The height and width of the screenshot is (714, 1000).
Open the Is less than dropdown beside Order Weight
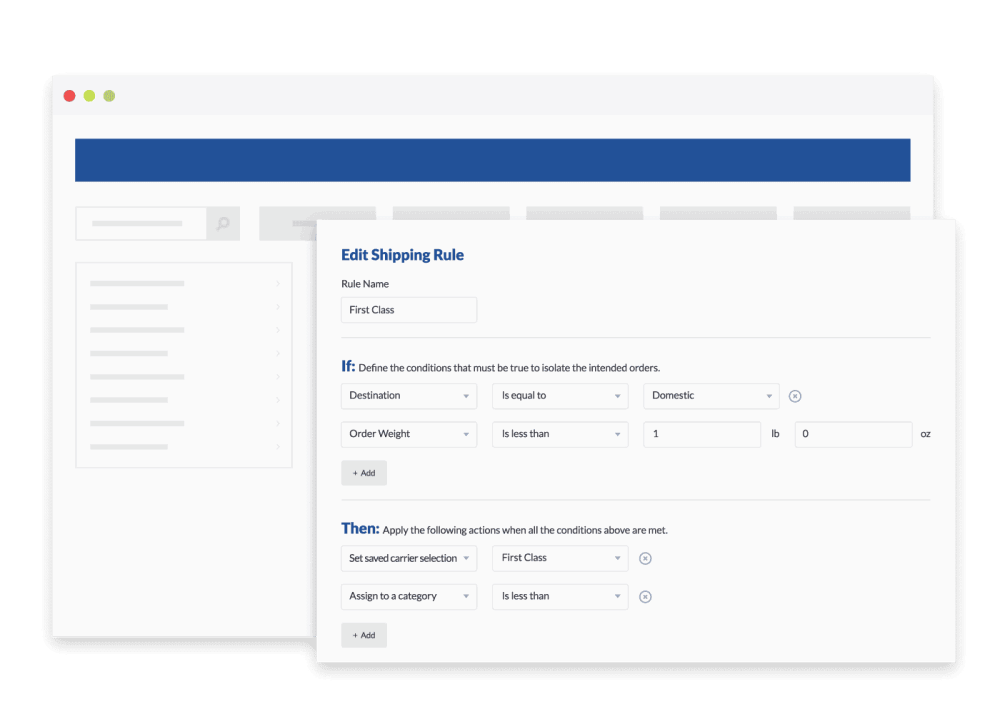click(x=560, y=434)
